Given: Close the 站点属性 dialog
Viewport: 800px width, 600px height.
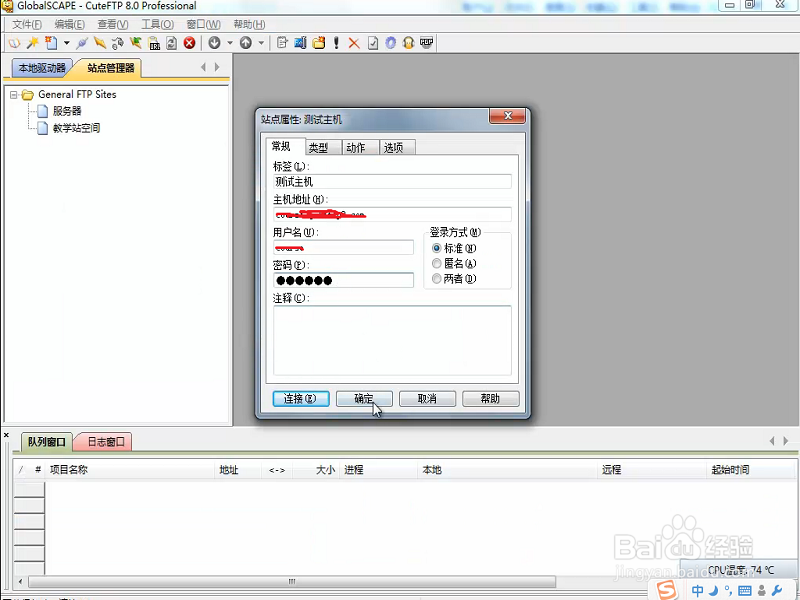Looking at the screenshot, I should click(x=507, y=116).
